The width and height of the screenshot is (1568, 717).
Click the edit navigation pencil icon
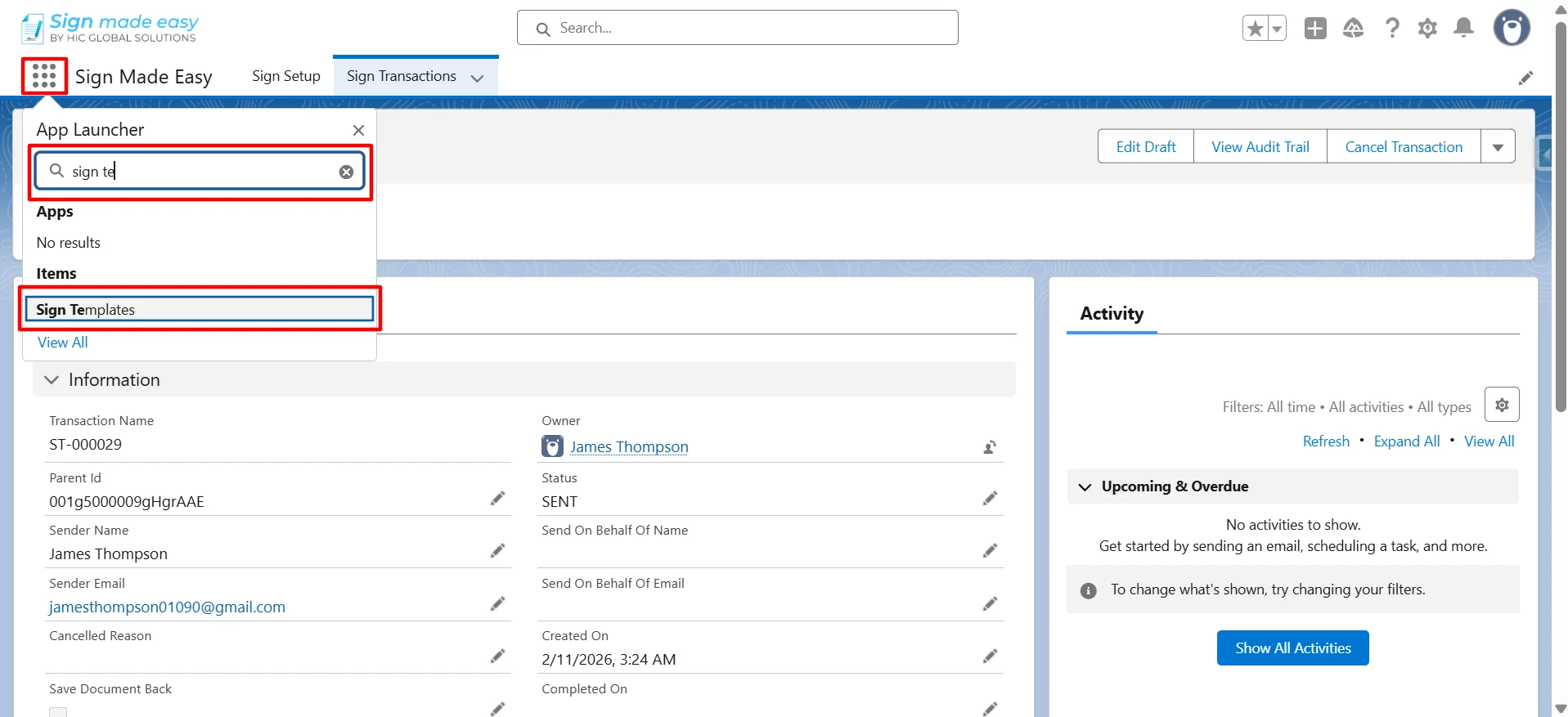(x=1525, y=78)
